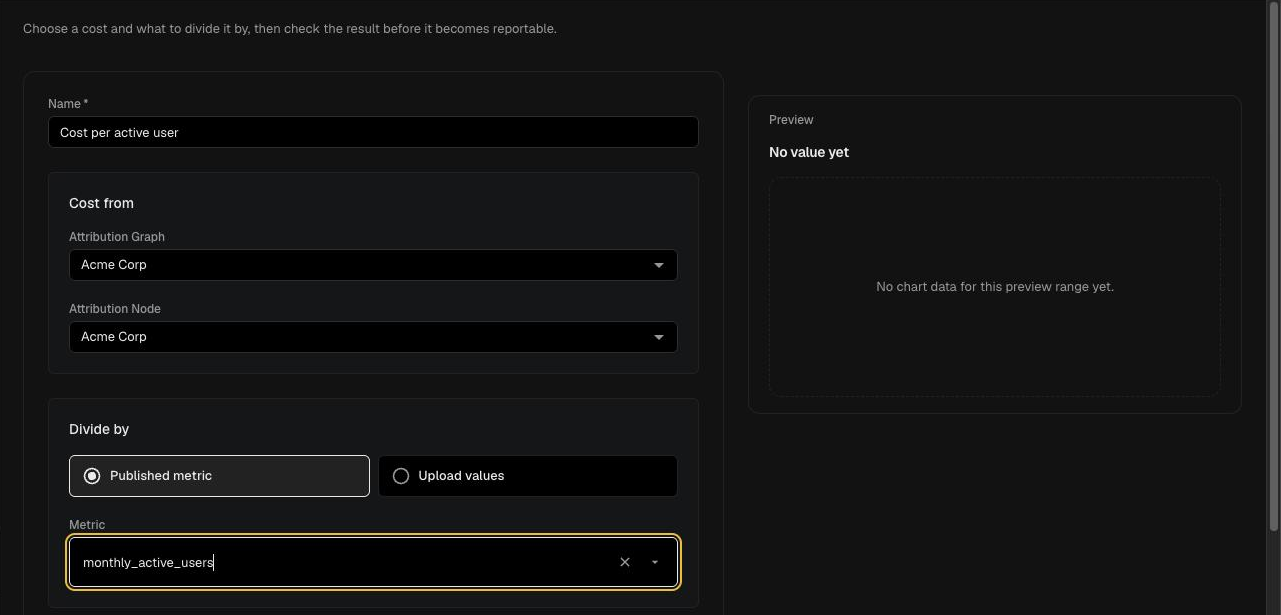Open the Attribution Node dropdown

coord(373,337)
